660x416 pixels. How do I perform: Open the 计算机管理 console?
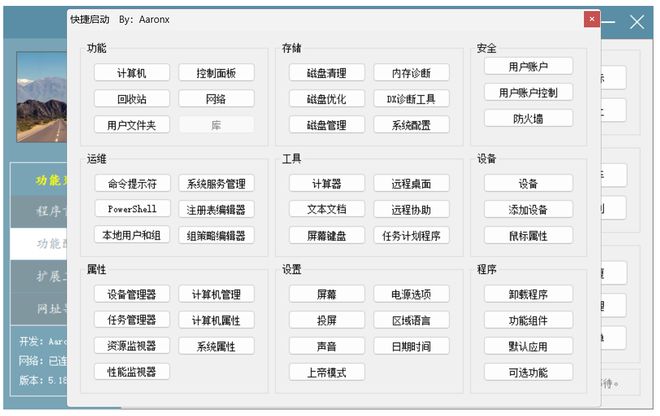(x=216, y=294)
